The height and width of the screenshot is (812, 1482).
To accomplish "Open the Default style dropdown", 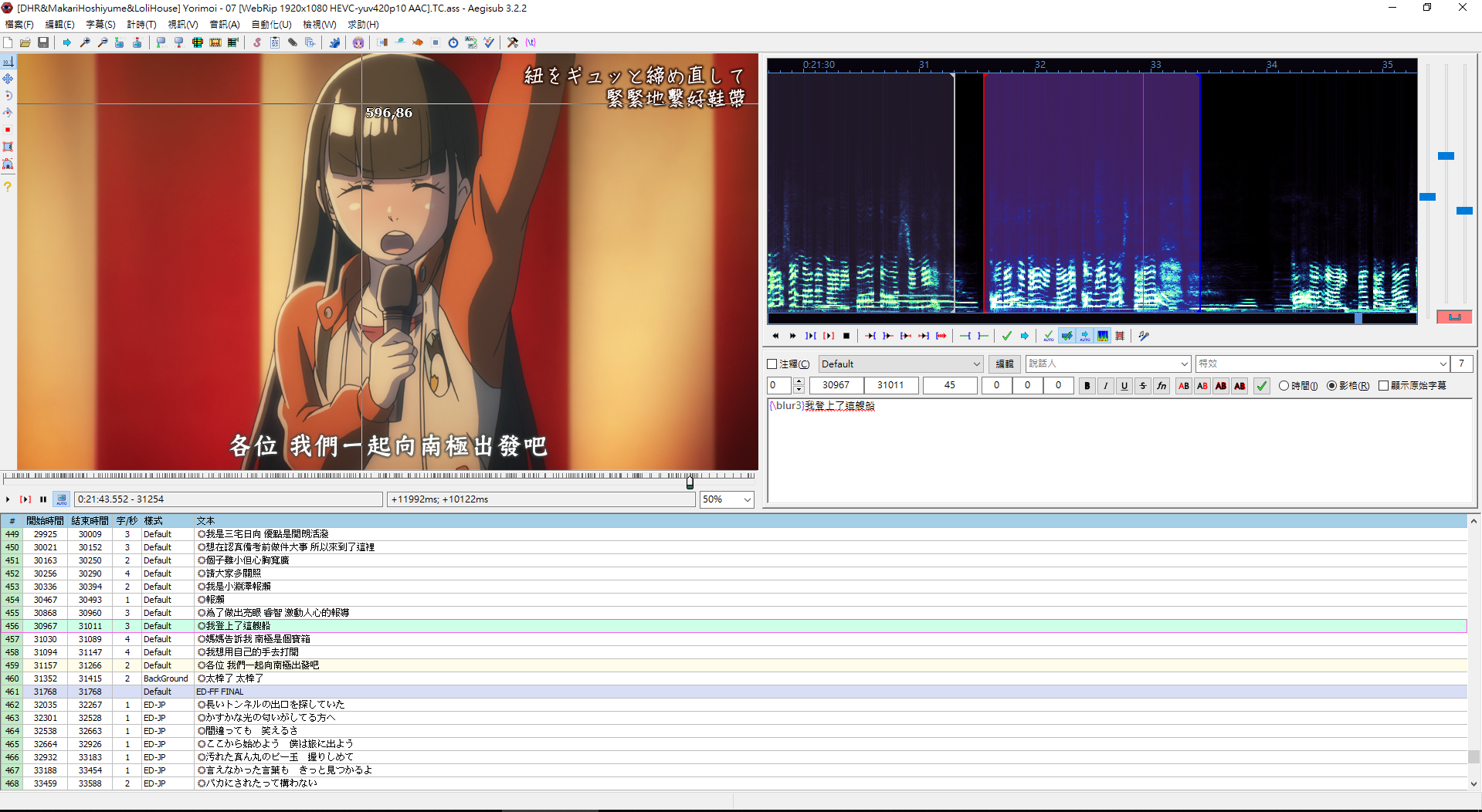I will pos(900,364).
